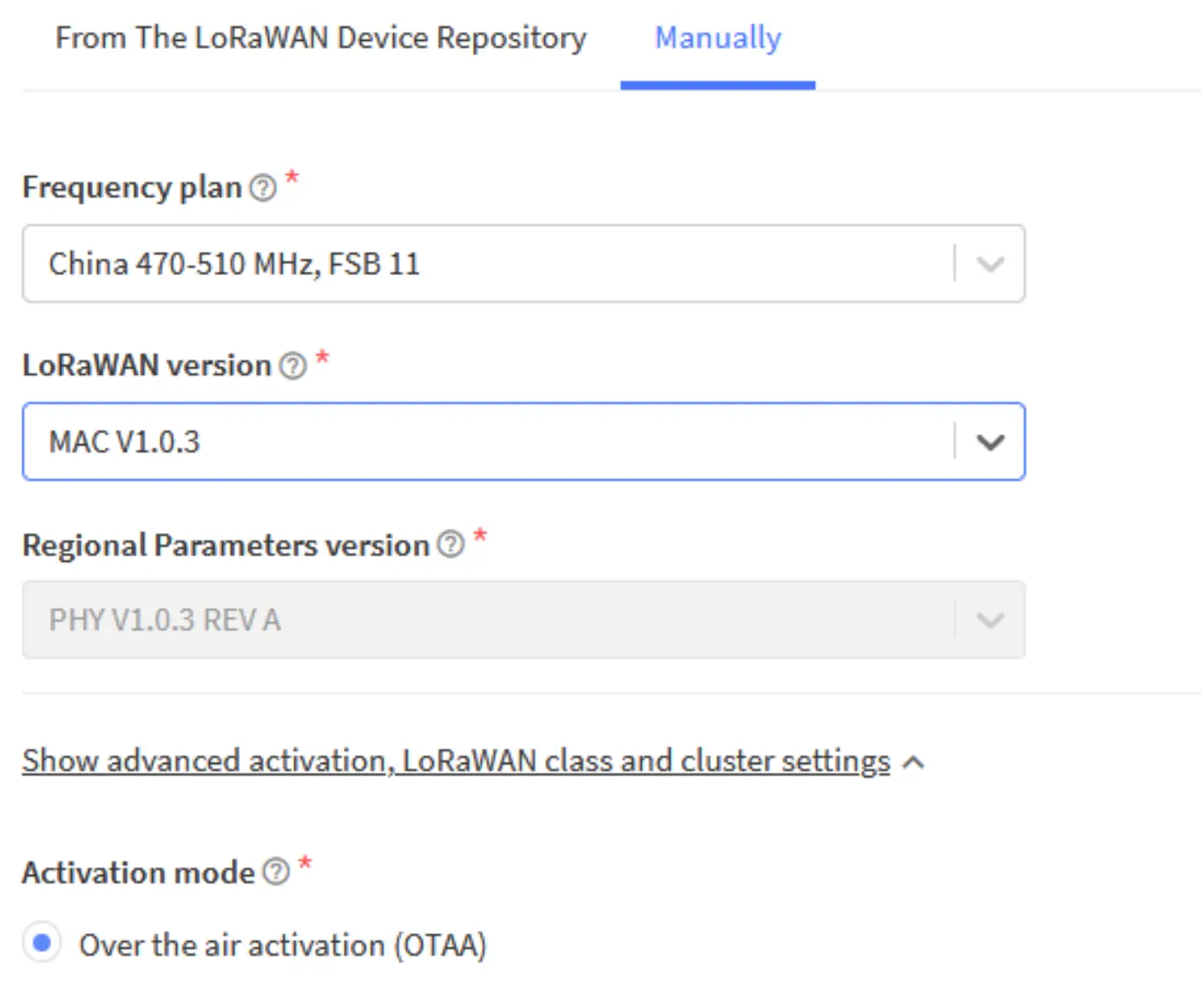Viewport: 1204px width, 994px height.
Task: Click the MAC V1.0.3 version field
Action: pyautogui.click(x=486, y=442)
